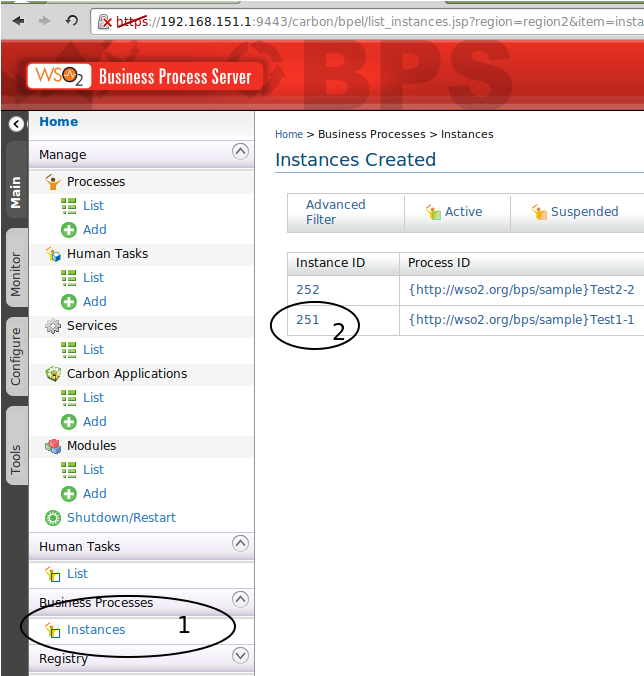Click the Add icon under Manage Human Tasks
The width and height of the screenshot is (644, 676).
[69, 302]
